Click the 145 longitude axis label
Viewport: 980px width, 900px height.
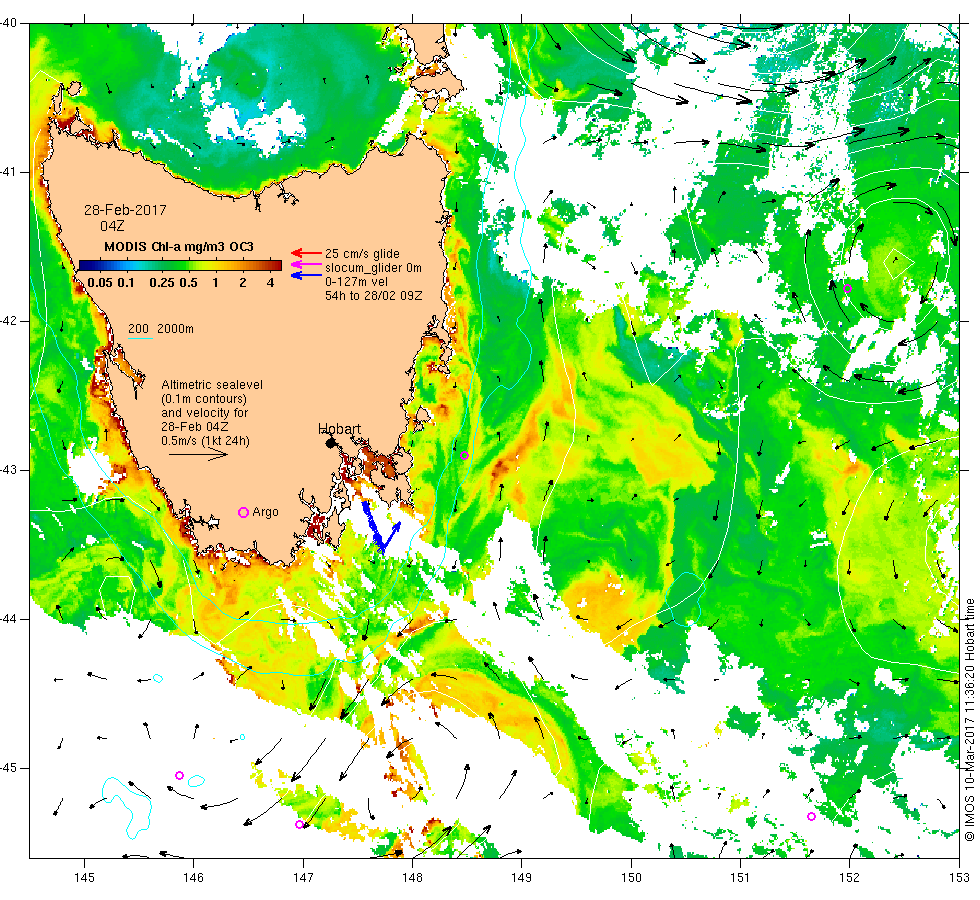[84, 878]
